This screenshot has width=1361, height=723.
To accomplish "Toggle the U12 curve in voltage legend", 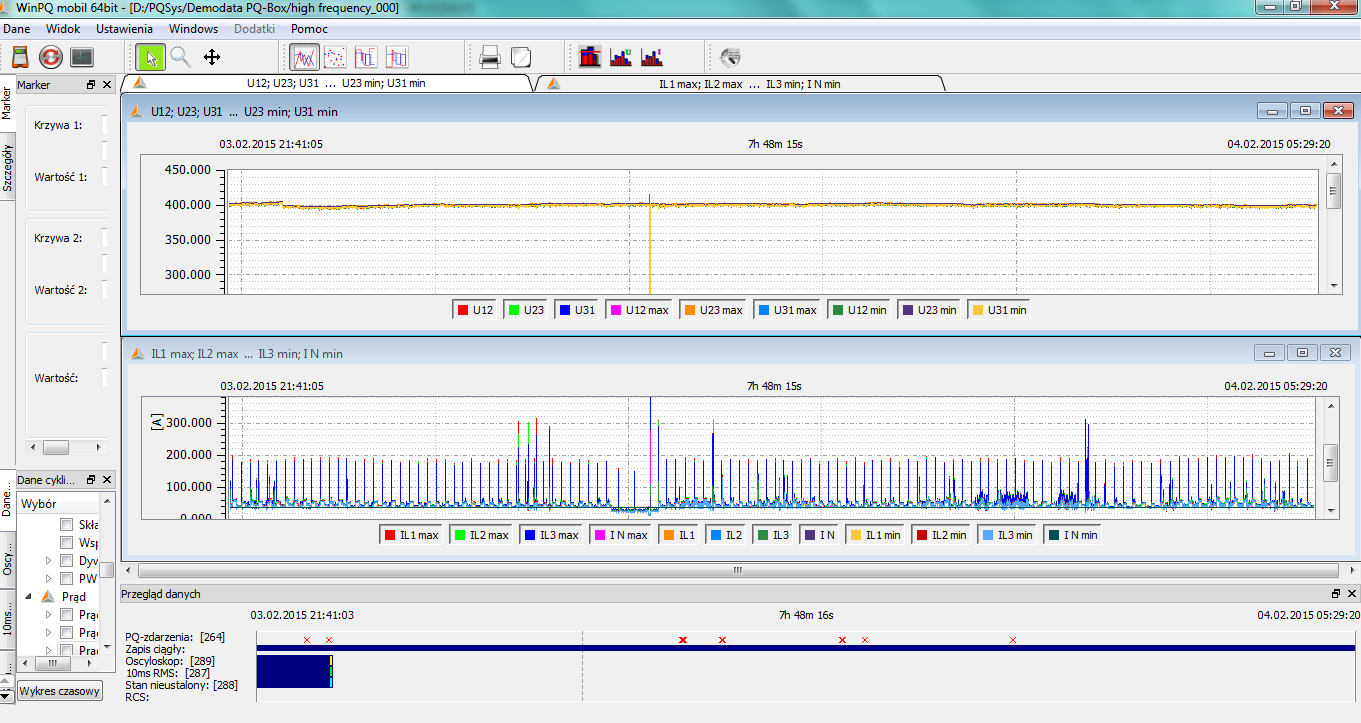I will [475, 310].
